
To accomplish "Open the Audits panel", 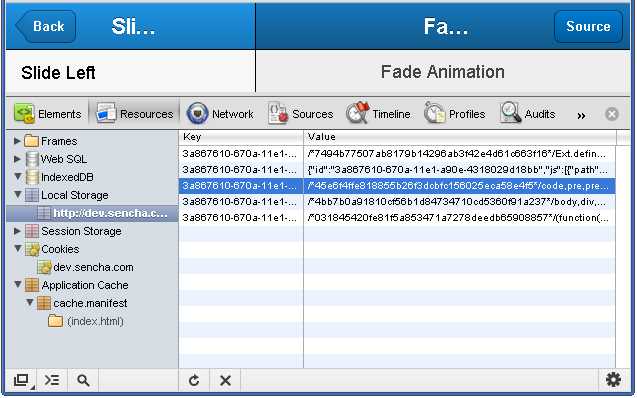I will tap(528, 114).
